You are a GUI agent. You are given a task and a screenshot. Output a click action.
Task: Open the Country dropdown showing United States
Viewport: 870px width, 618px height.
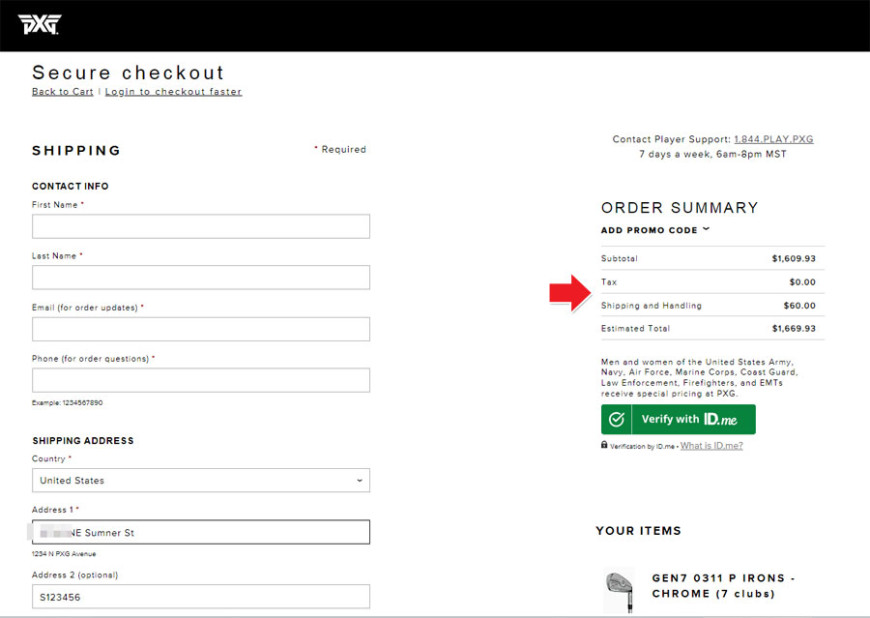point(201,480)
